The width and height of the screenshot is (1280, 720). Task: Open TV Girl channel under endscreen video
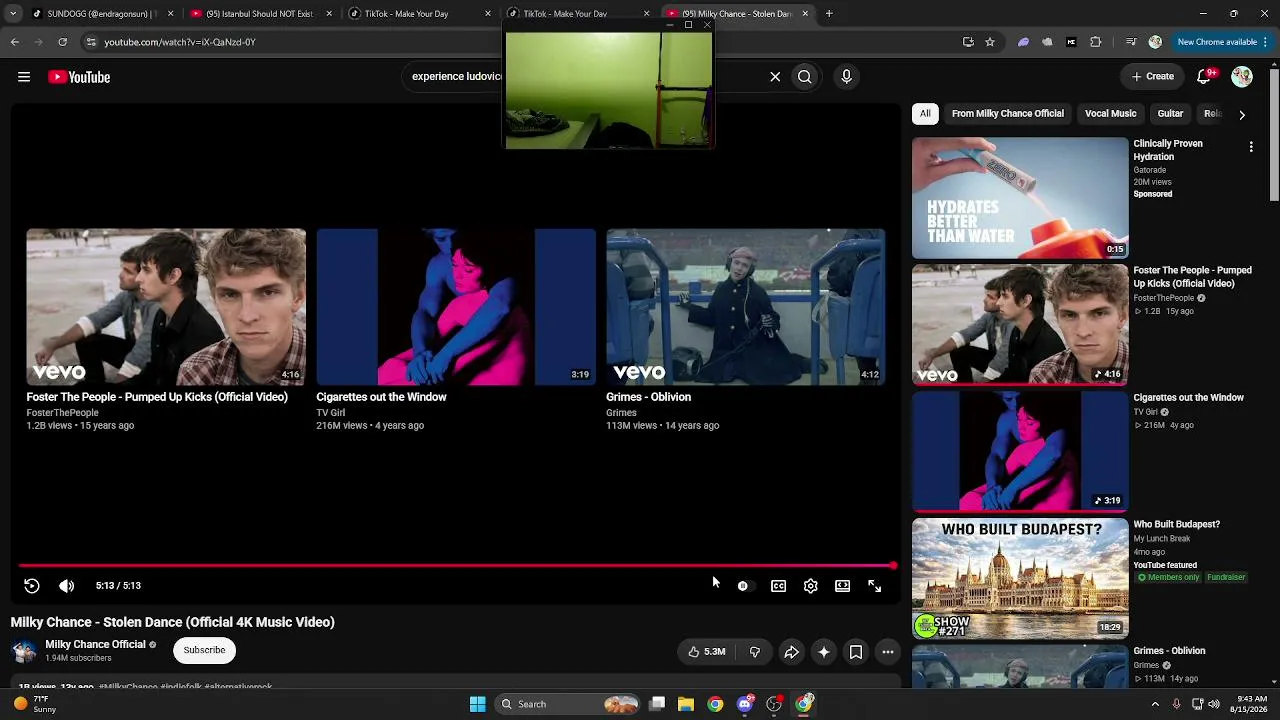click(x=330, y=413)
